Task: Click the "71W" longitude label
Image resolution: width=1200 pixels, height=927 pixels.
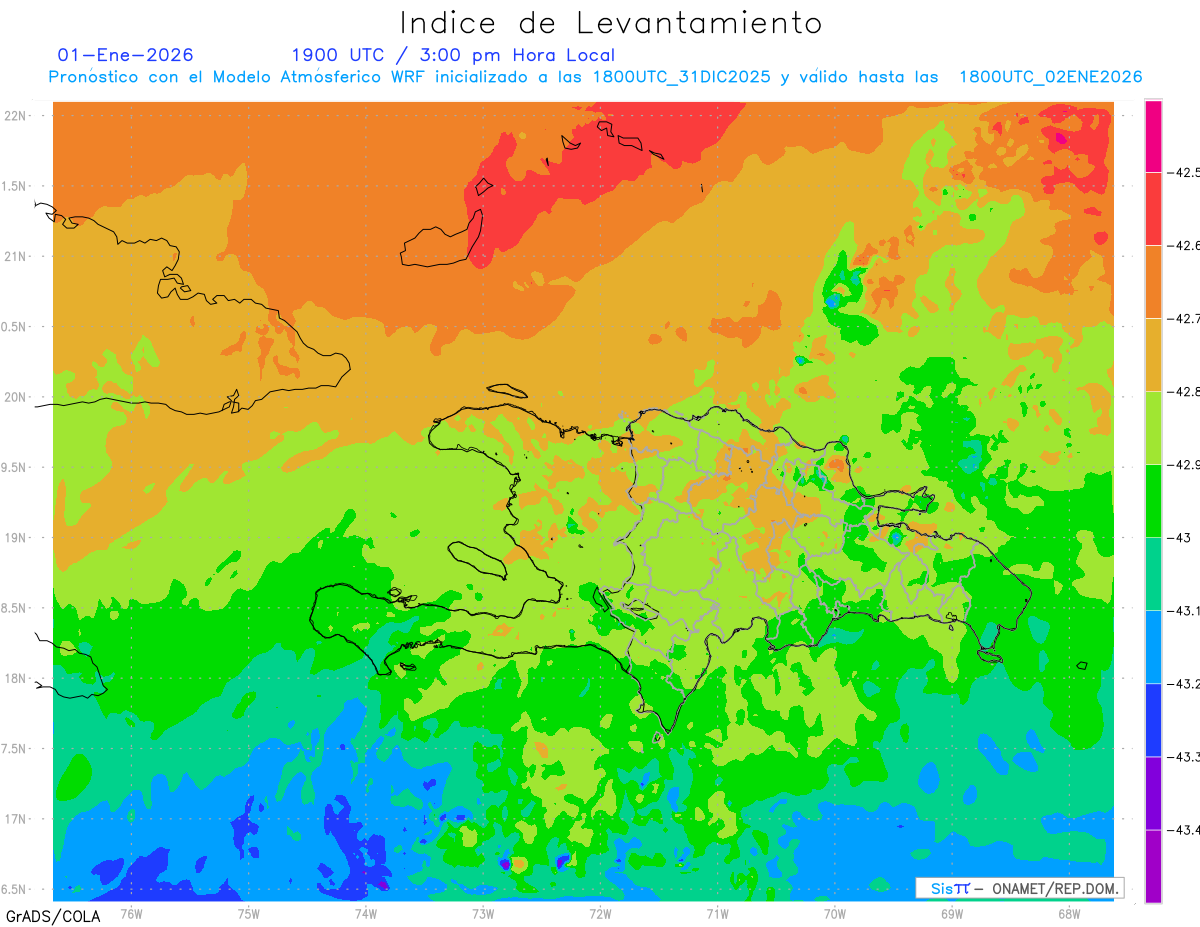Action: [717, 913]
